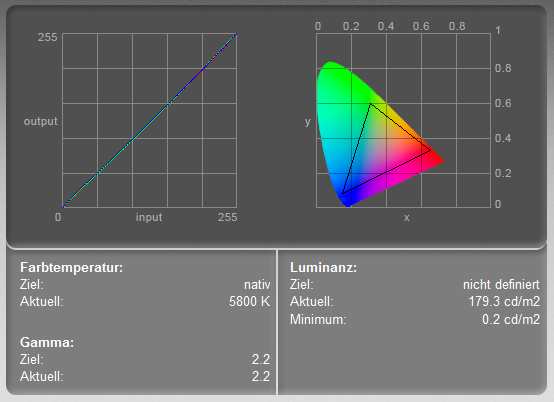Click the 'input' axis label
The image size is (554, 402).
(149, 217)
